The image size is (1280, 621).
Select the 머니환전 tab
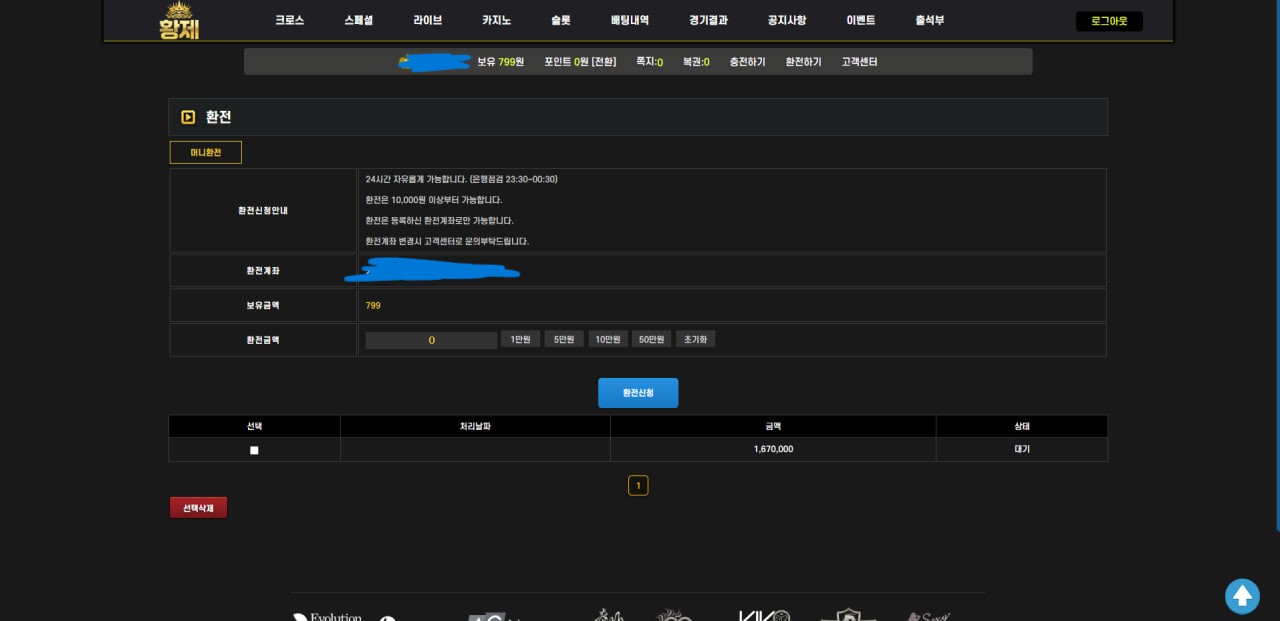206,152
